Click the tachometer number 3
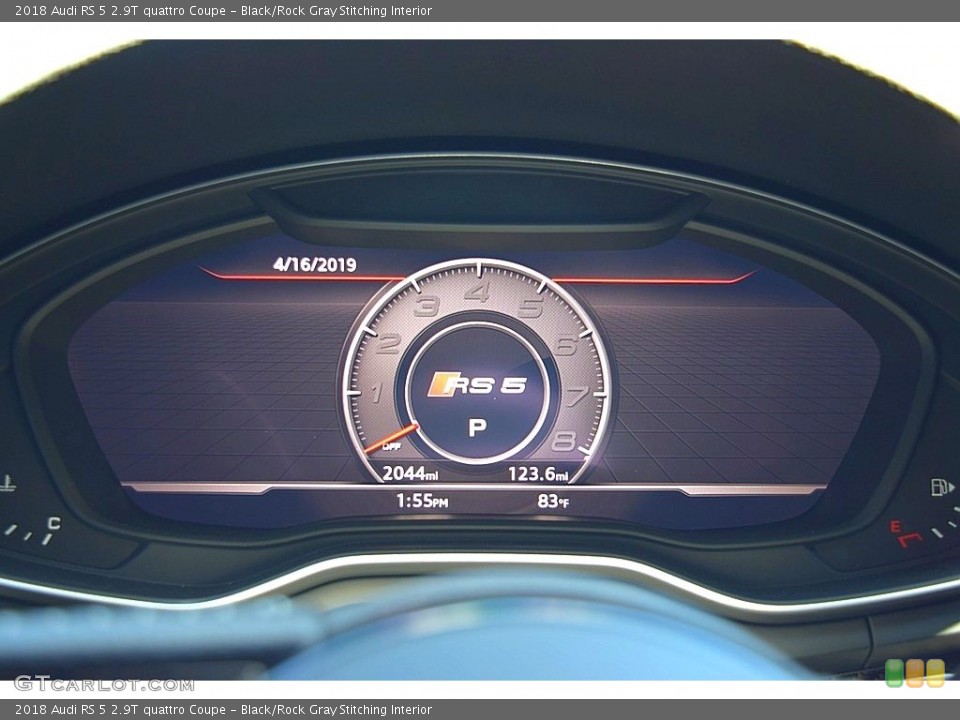Screen dimensions: 960x720 pyautogui.click(x=427, y=306)
